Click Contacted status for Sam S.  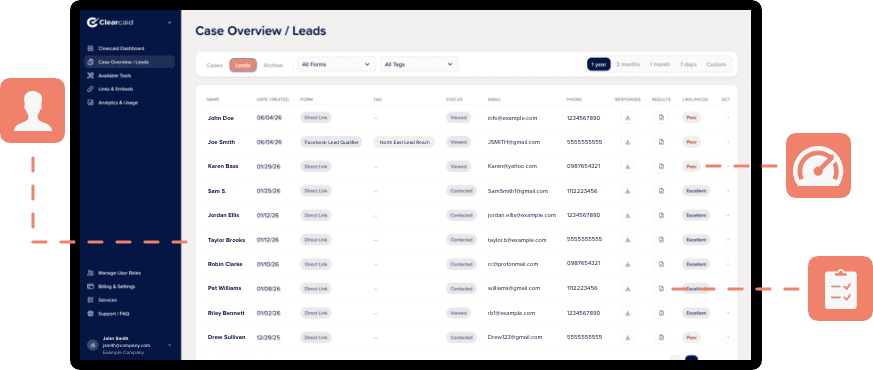[462, 191]
